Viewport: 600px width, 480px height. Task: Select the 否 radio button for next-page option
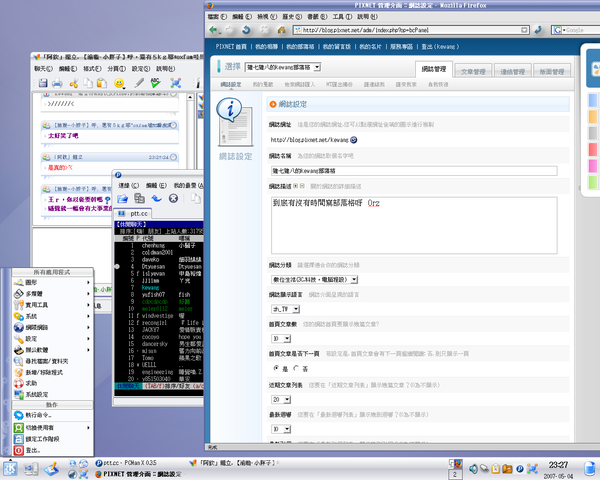296,368
